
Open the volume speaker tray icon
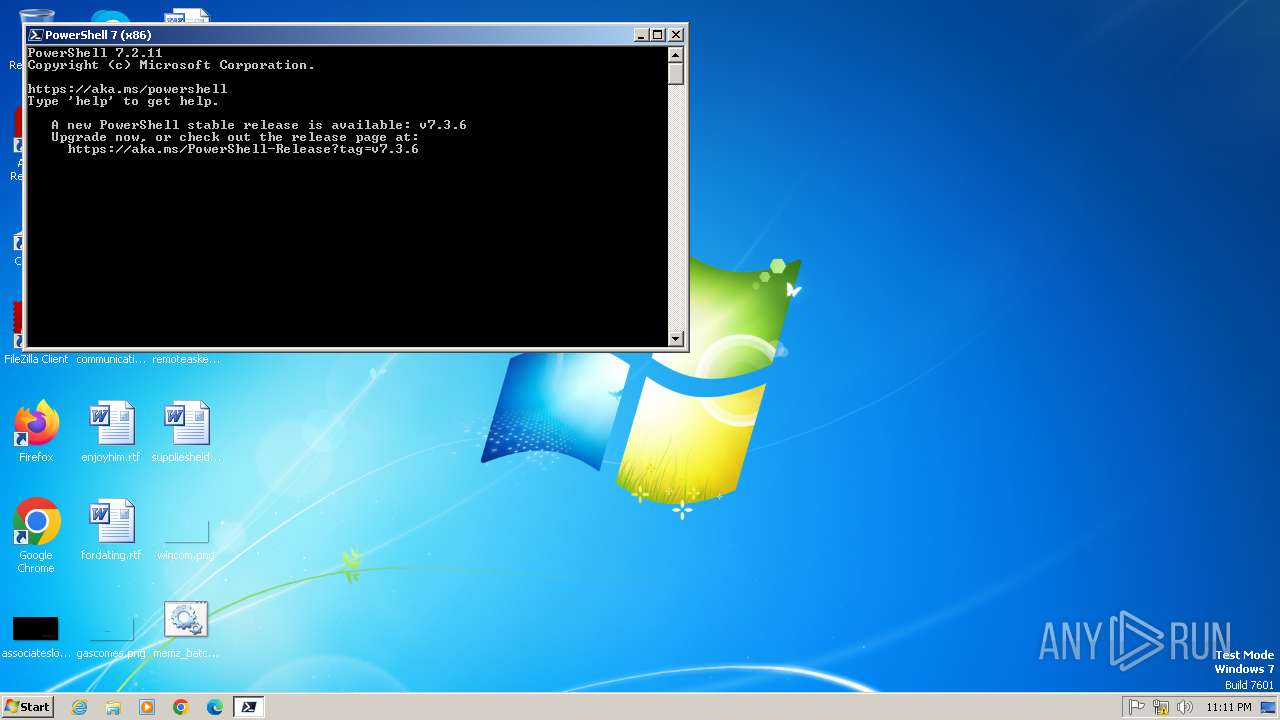click(1185, 707)
